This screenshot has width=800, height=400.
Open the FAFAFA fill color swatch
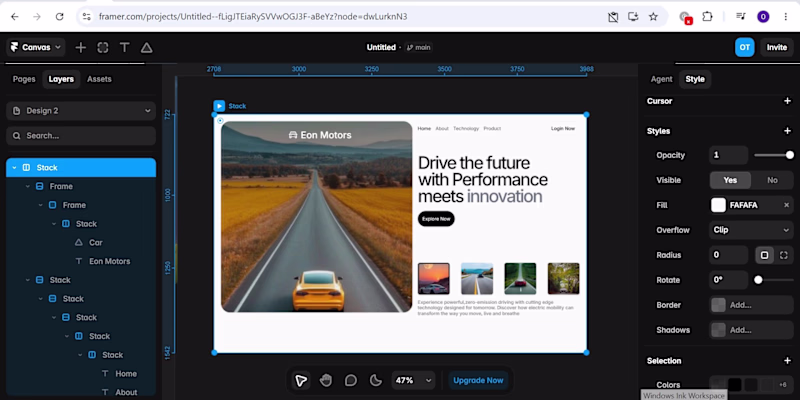[x=718, y=205]
